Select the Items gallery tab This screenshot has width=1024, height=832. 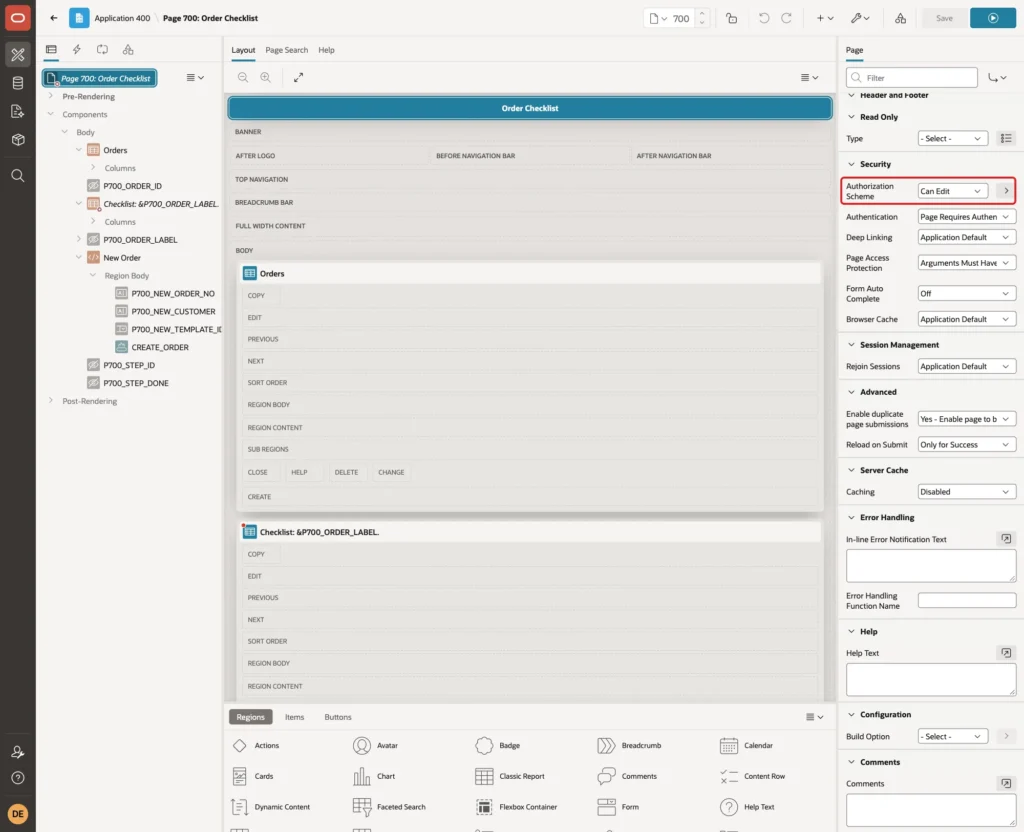[294, 717]
